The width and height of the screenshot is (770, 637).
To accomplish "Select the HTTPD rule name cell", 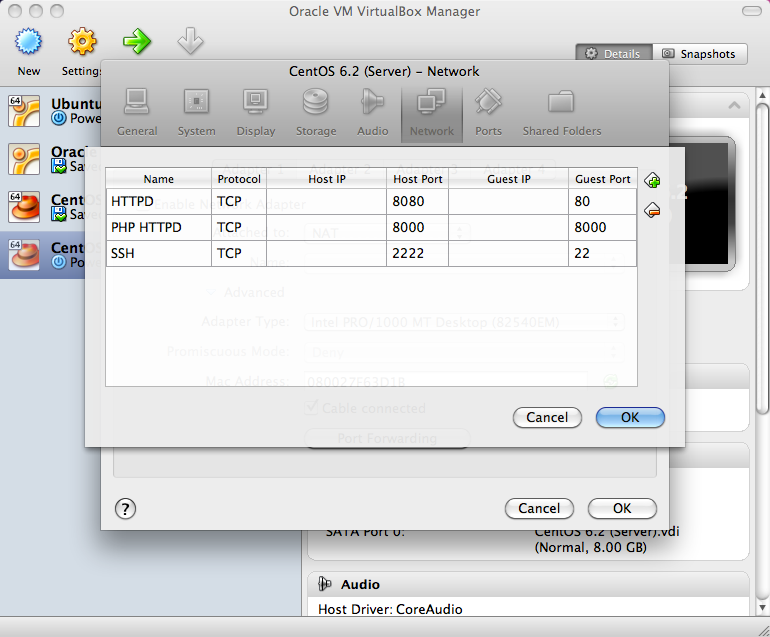I will (x=159, y=201).
